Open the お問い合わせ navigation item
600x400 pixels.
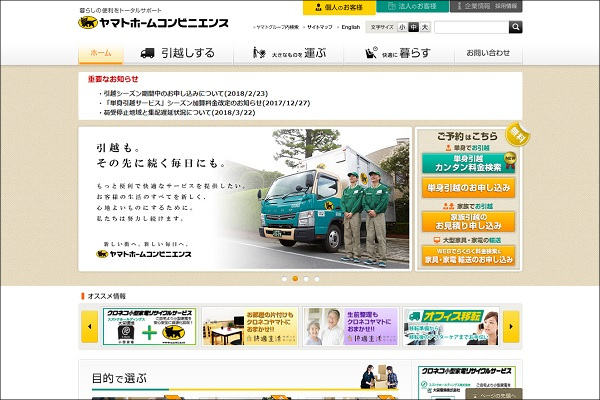pyautogui.click(x=488, y=53)
